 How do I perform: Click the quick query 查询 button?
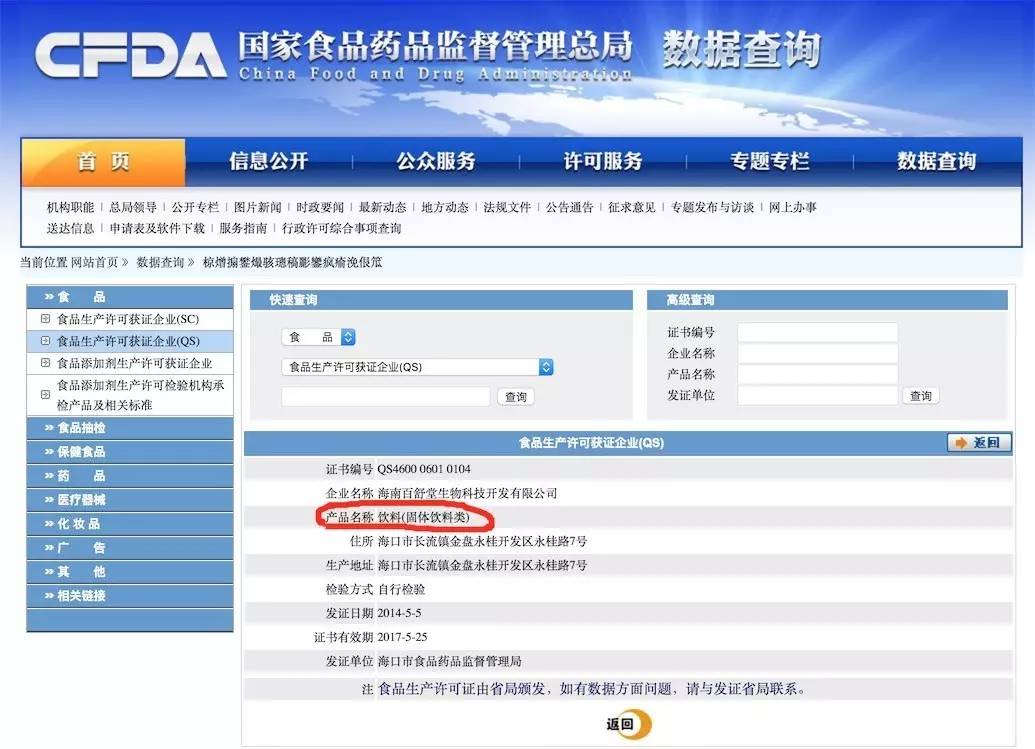click(514, 396)
